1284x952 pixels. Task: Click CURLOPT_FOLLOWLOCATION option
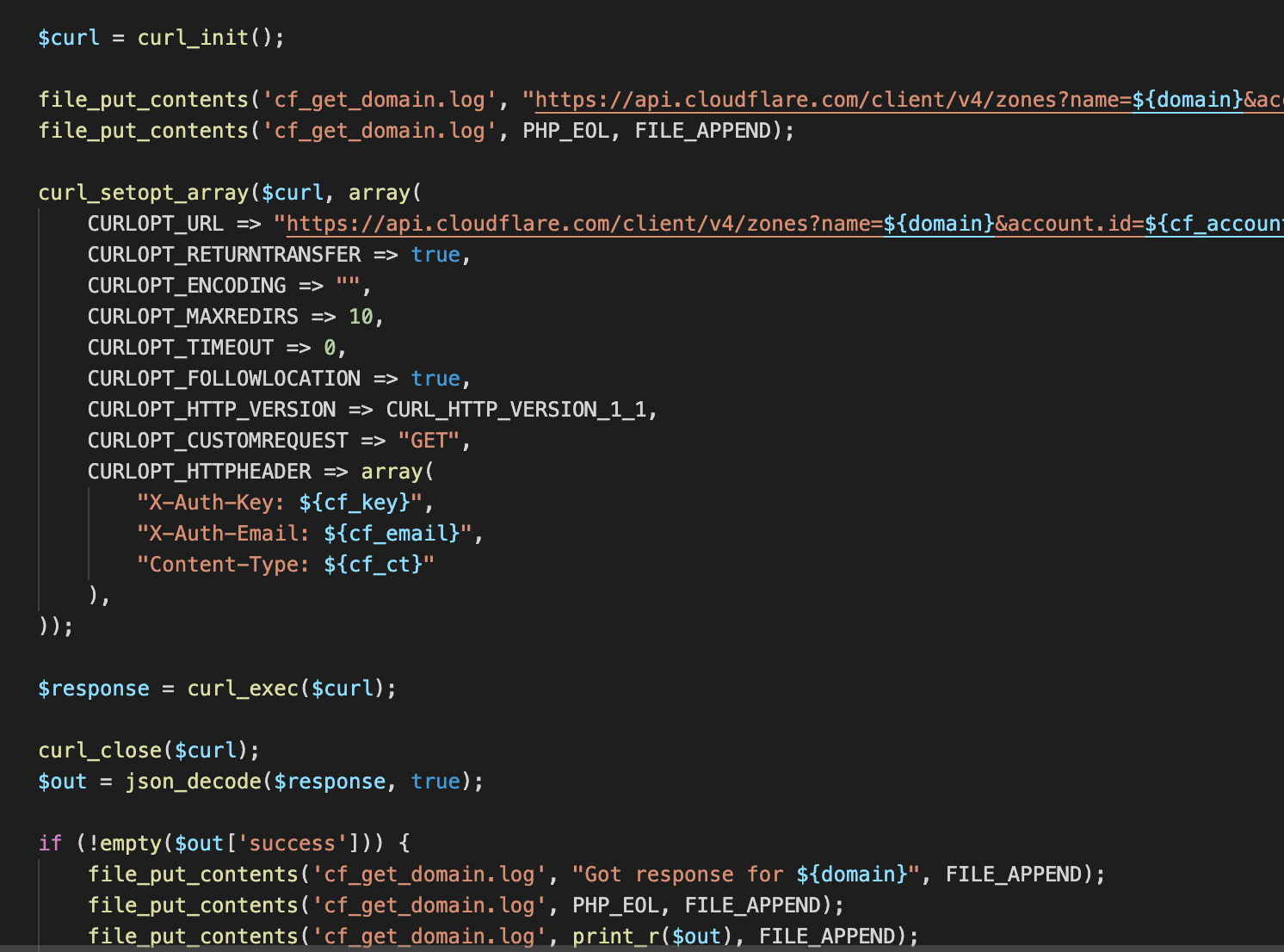(224, 379)
